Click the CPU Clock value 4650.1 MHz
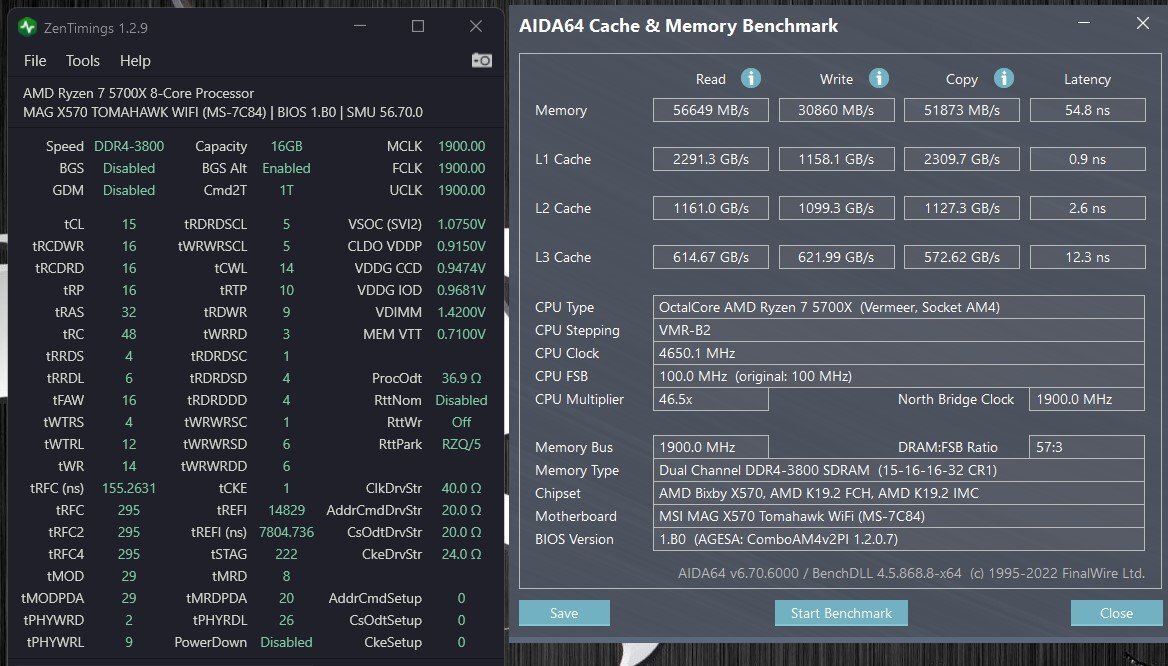Viewport: 1168px width, 666px height. pos(898,353)
